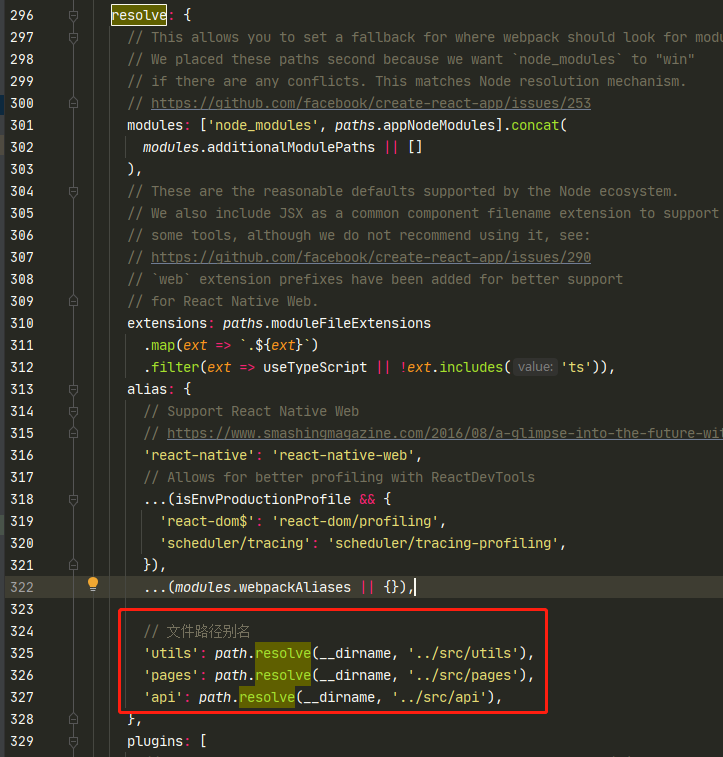723x757 pixels.
Task: Click line number 316 in gutter
Action: [x=22, y=455]
